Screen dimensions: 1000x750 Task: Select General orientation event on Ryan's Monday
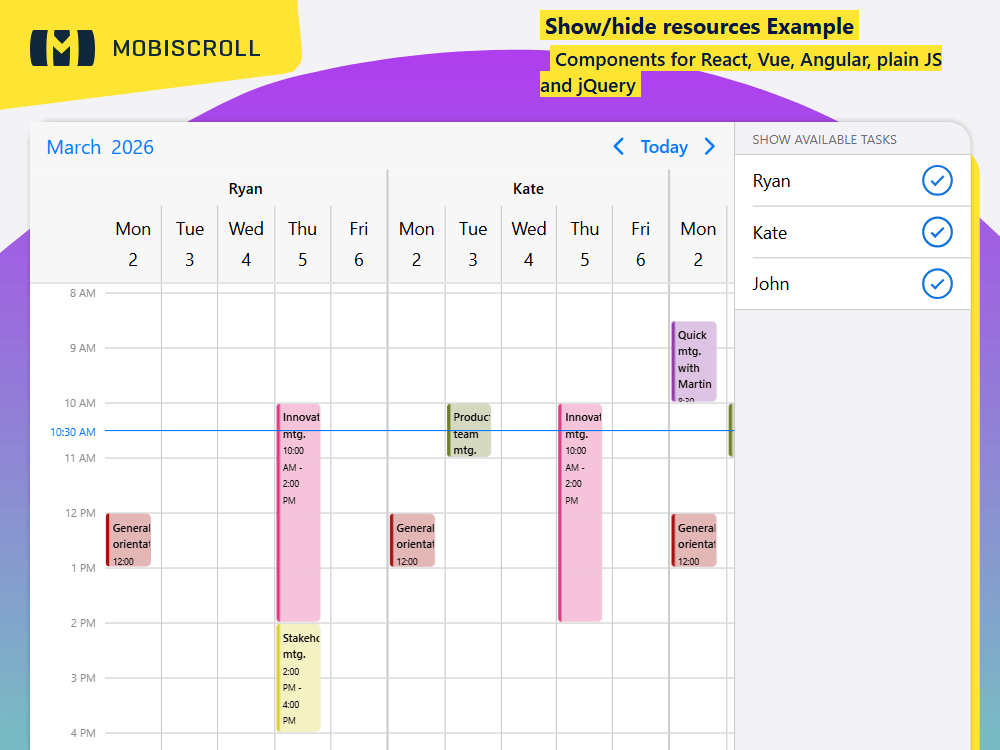click(128, 540)
